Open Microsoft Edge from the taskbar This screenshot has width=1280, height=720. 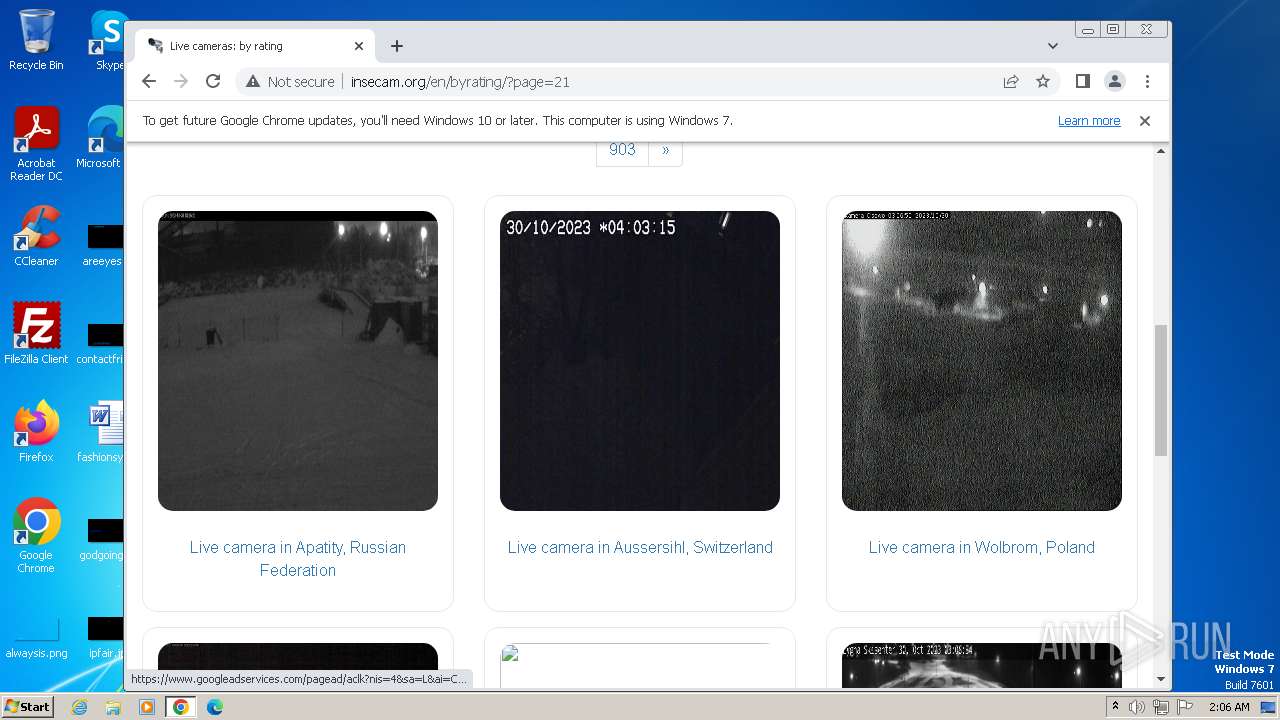click(214, 707)
